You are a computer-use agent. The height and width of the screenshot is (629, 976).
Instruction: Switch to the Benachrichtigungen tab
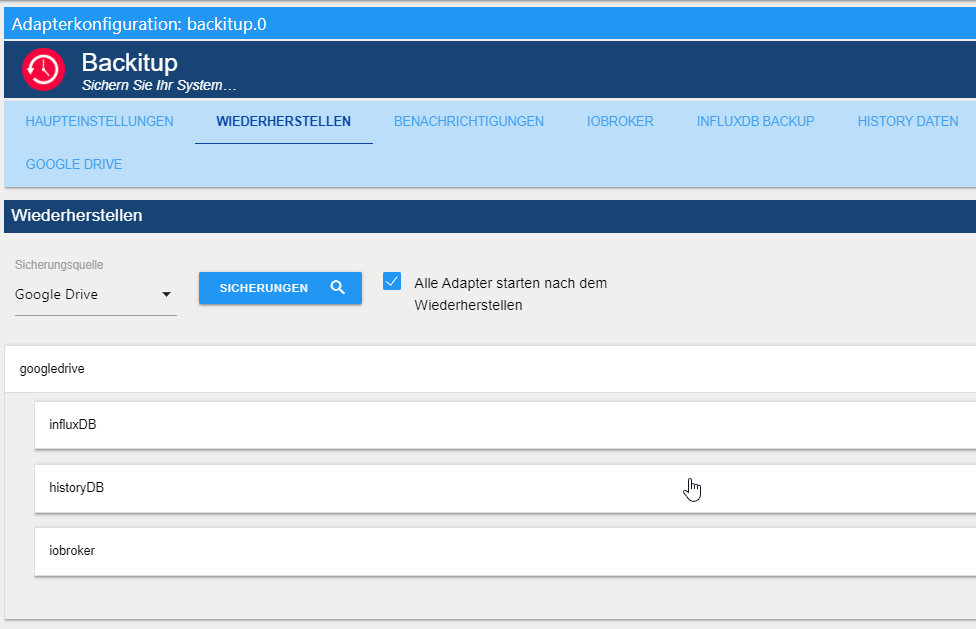coord(469,121)
